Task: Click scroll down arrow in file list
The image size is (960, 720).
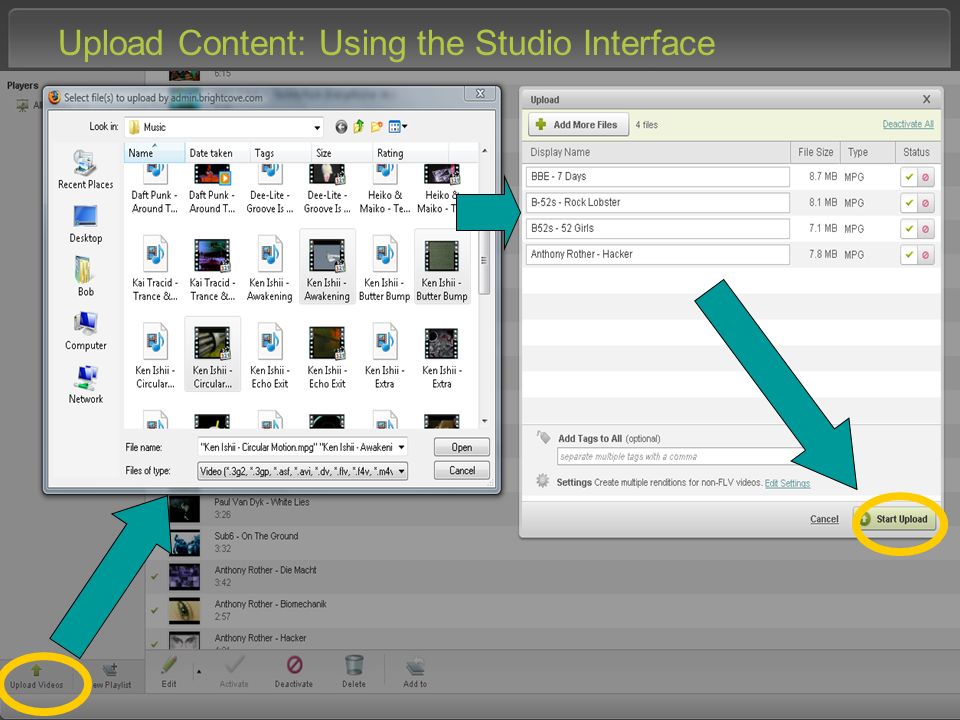Action: point(484,421)
